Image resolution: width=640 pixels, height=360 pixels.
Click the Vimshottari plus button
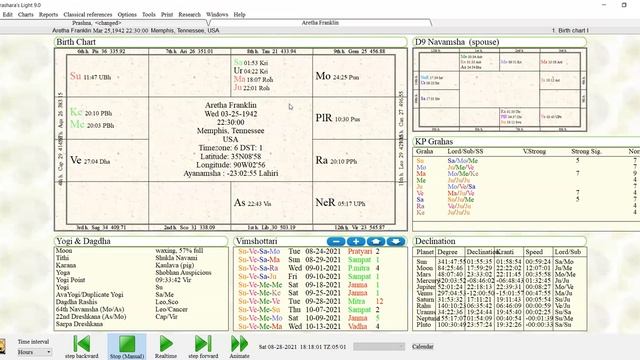click(x=356, y=241)
